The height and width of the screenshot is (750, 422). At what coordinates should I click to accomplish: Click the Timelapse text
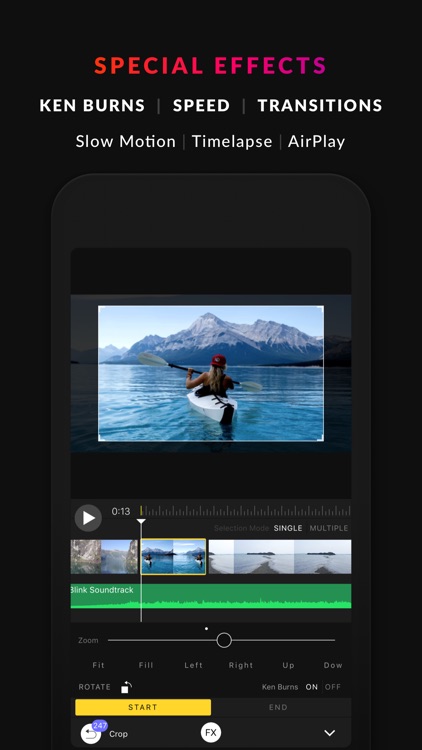(232, 142)
